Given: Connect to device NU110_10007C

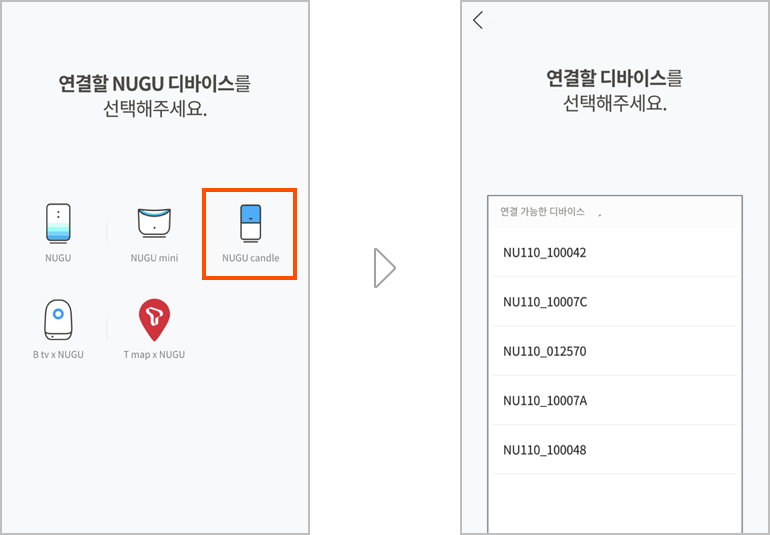Looking at the screenshot, I should pyautogui.click(x=615, y=302).
